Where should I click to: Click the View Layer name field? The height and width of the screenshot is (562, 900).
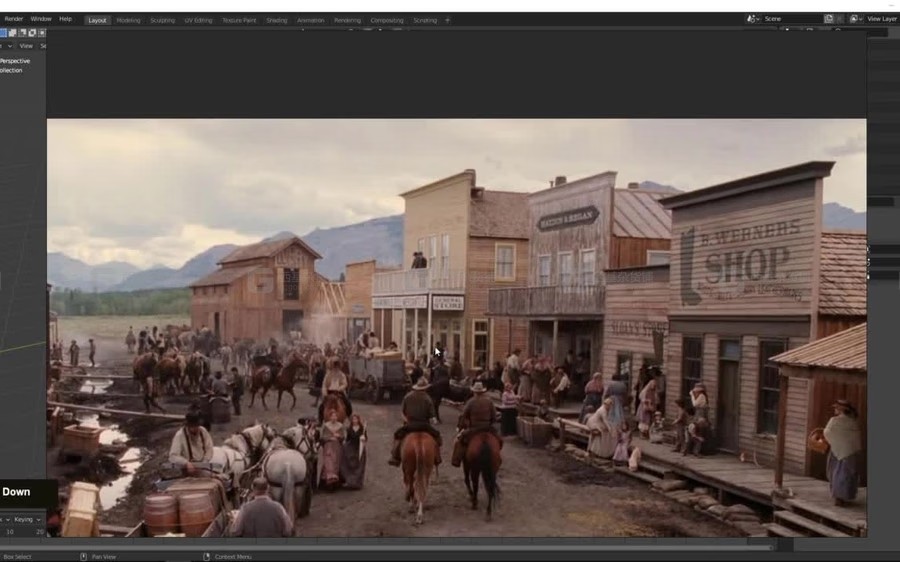point(882,19)
